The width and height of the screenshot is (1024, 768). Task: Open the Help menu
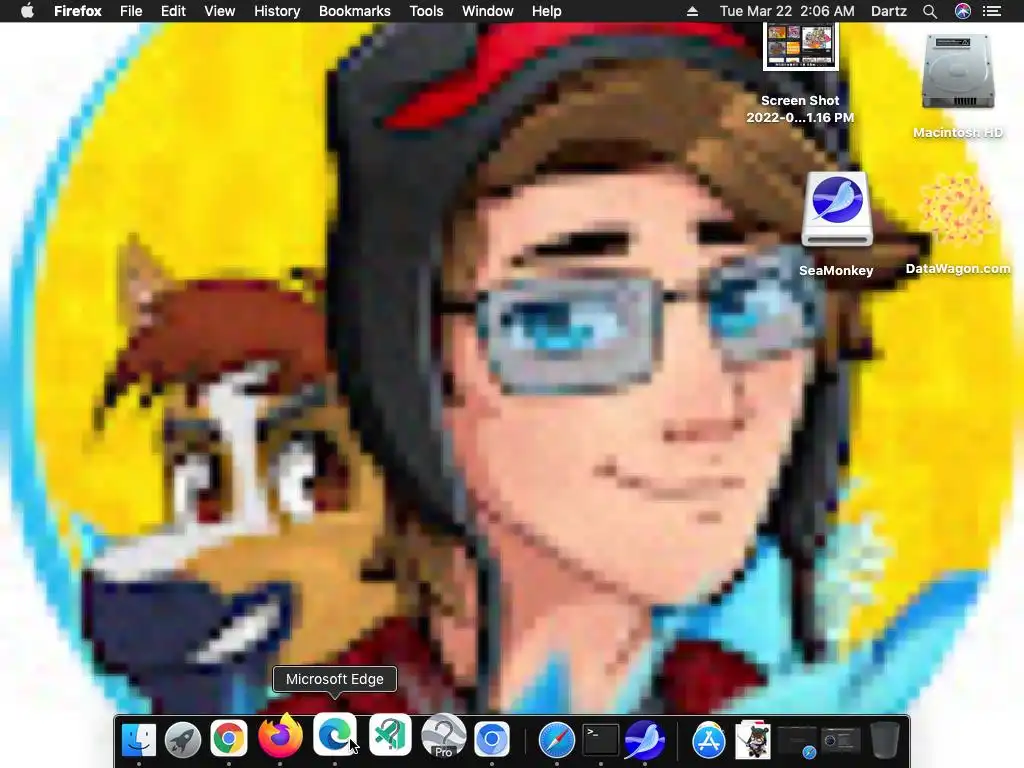[x=547, y=11]
